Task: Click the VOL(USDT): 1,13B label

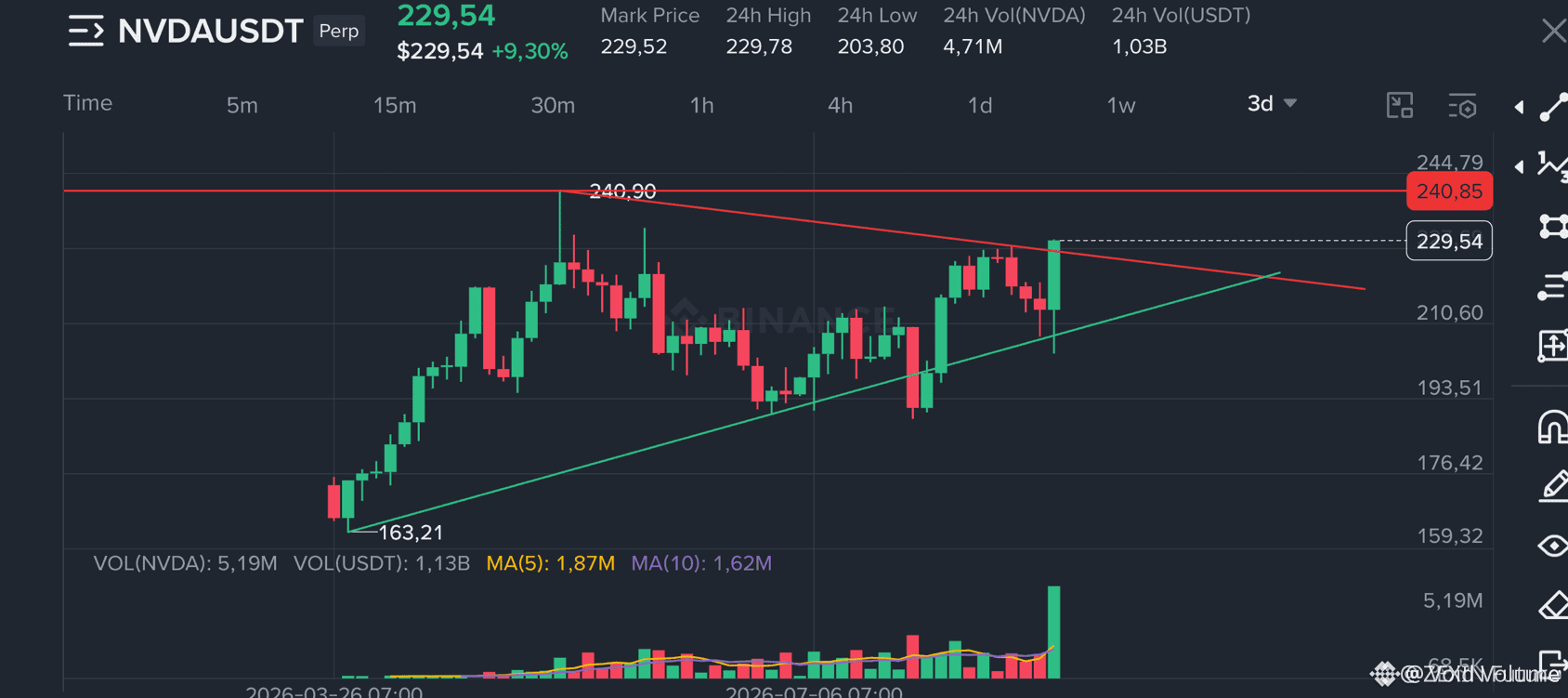Action: pos(382,563)
